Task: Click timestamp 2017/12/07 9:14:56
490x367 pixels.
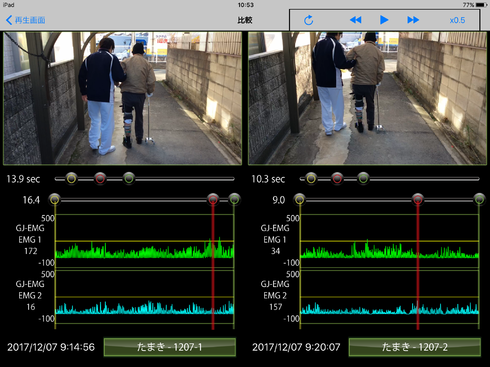Action: 51,347
